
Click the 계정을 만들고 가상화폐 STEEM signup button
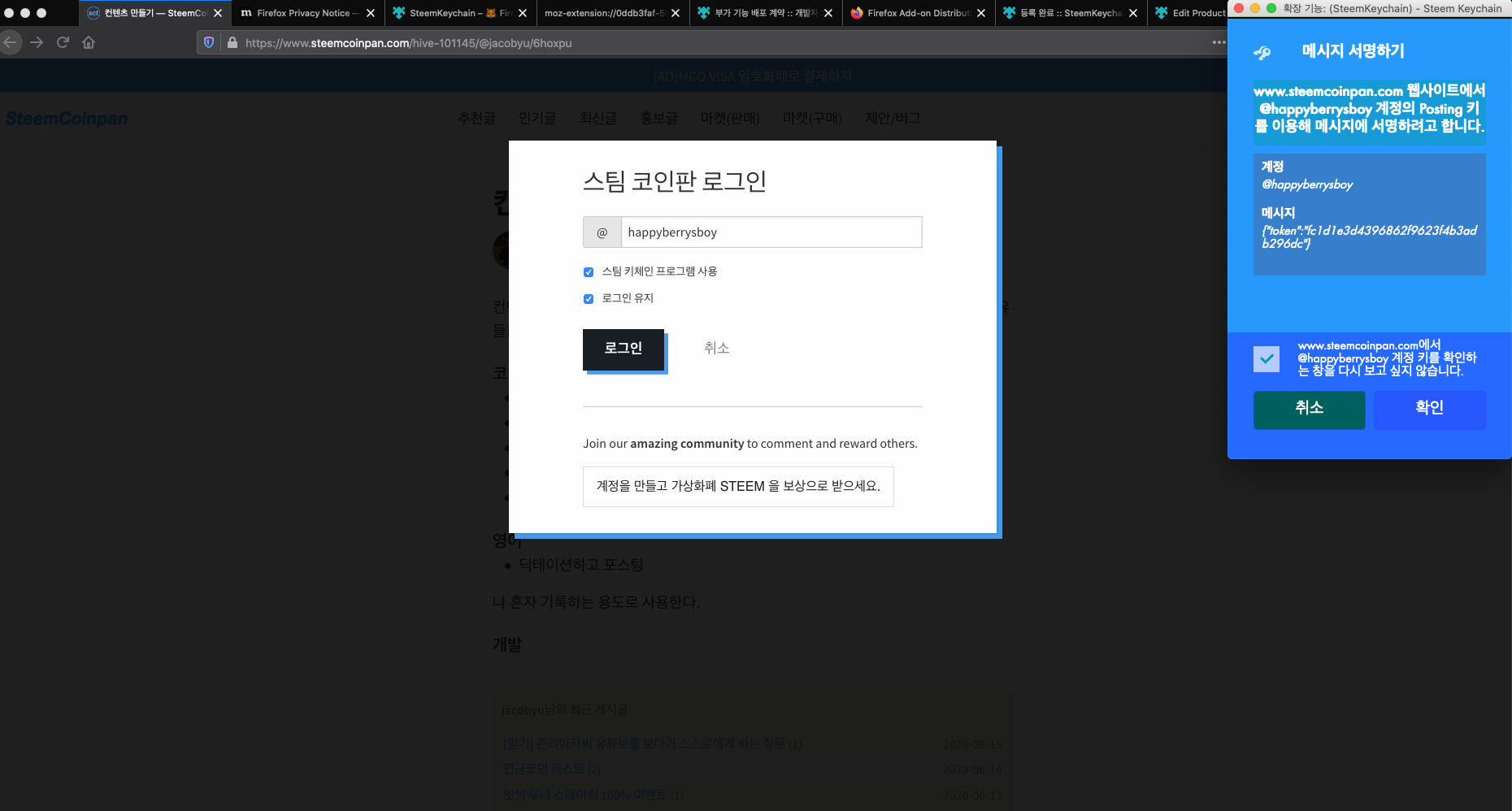click(x=738, y=487)
